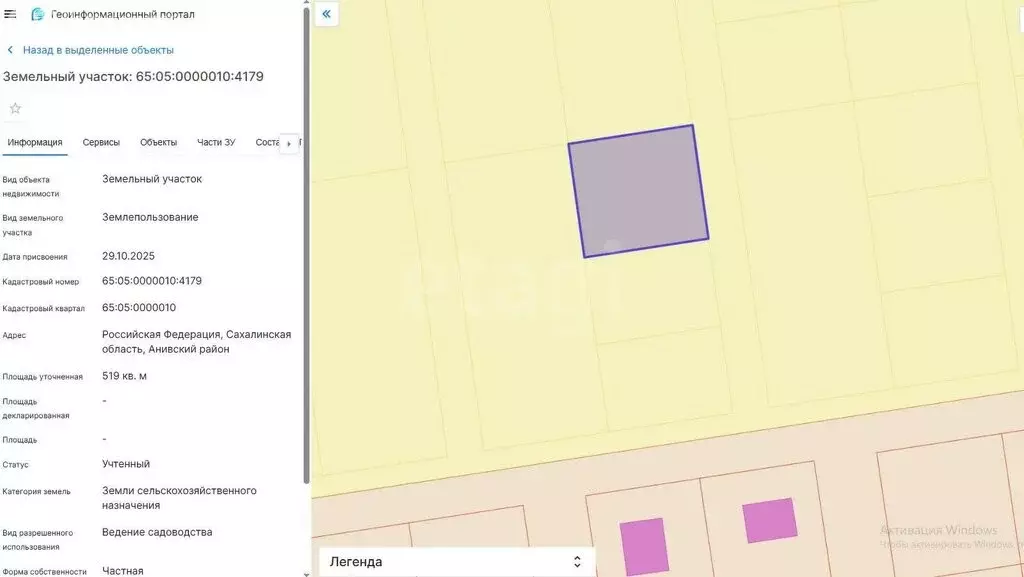Click the highlighted purple-outlined land parcel
This screenshot has width=1024, height=577.
point(638,191)
